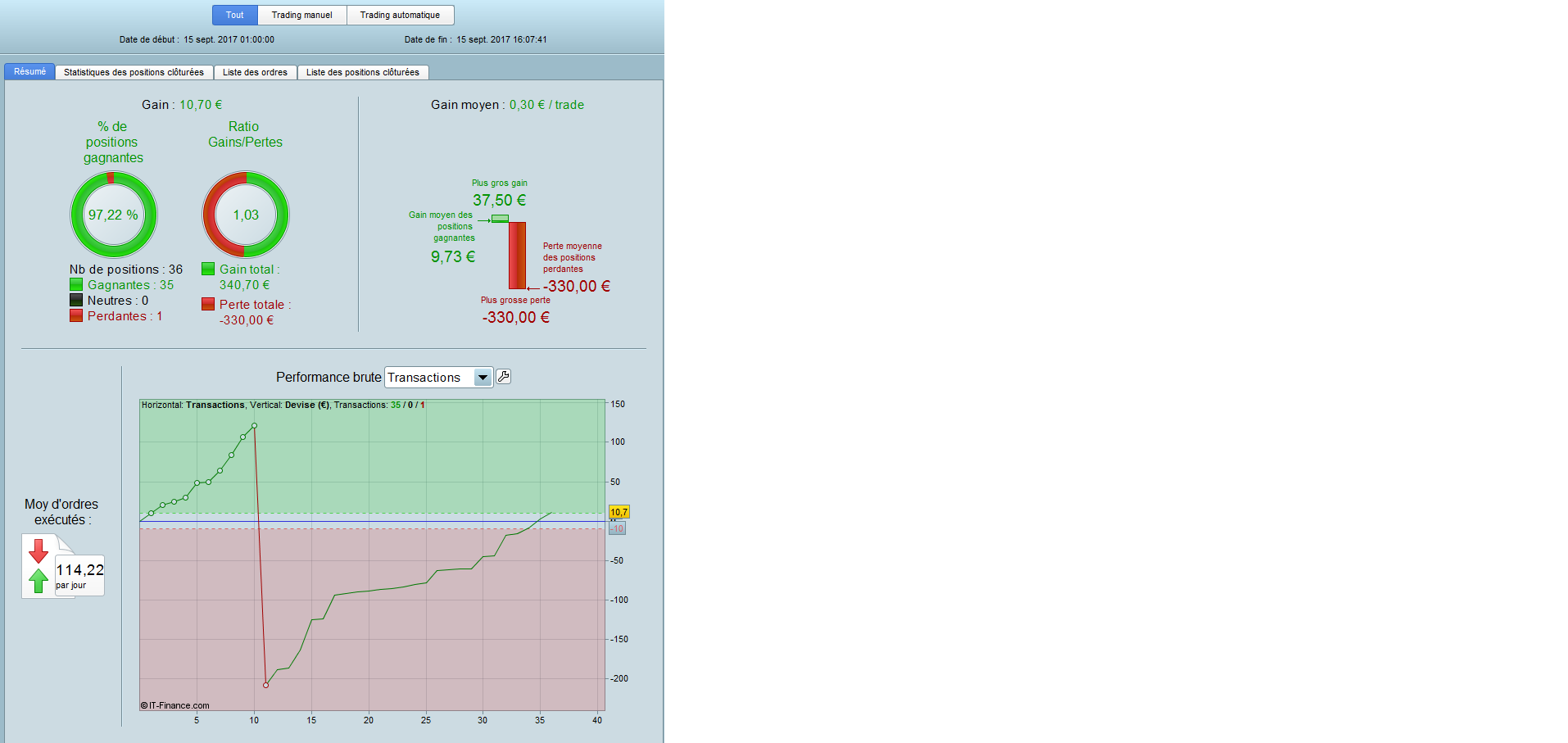The height and width of the screenshot is (743, 1568).
Task: Click the red average loss bar
Action: click(518, 256)
